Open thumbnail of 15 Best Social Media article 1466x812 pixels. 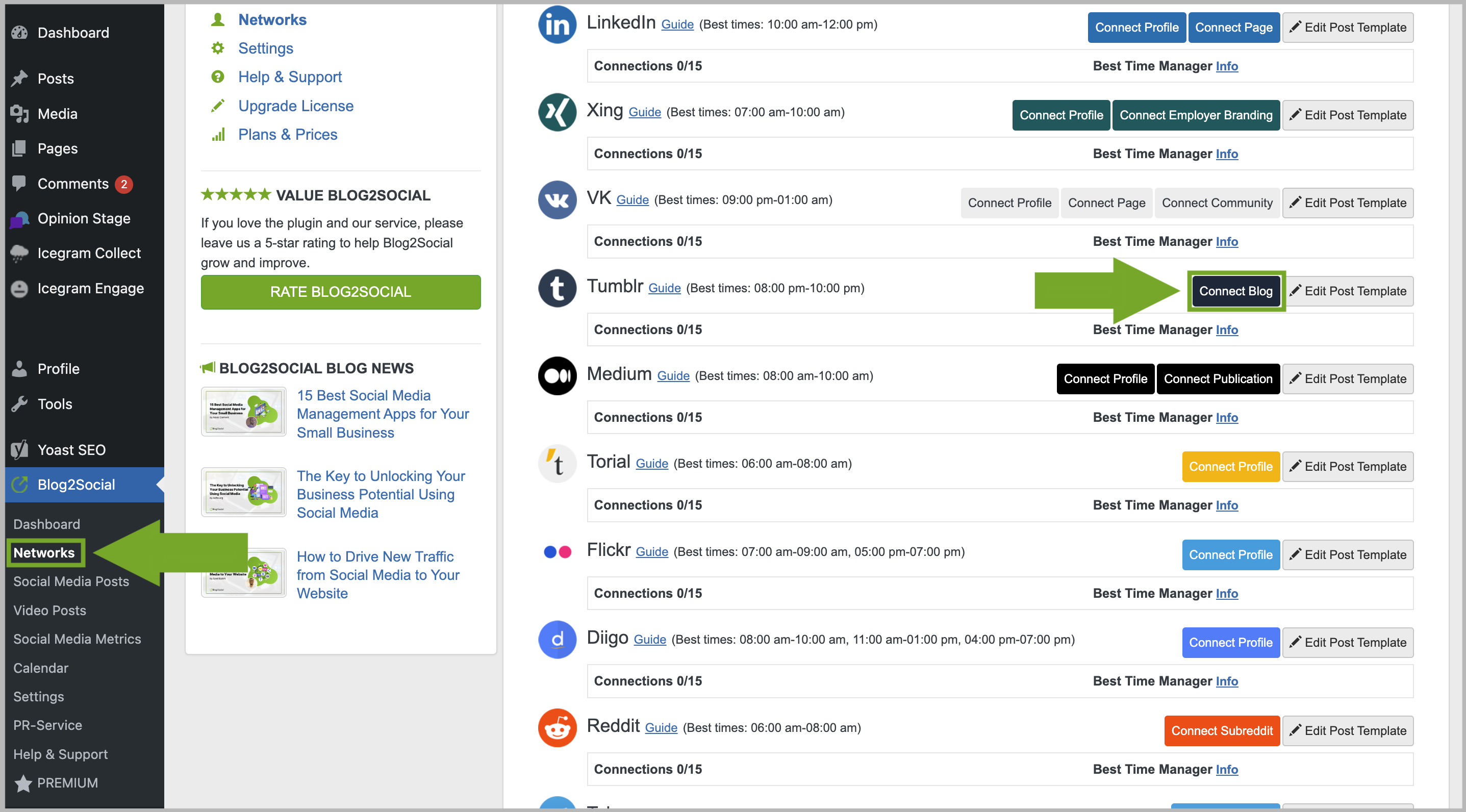(x=243, y=412)
